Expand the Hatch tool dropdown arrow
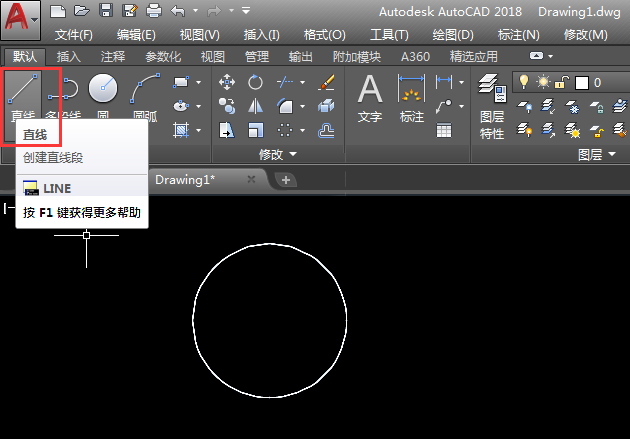630x439 pixels. coord(198,131)
